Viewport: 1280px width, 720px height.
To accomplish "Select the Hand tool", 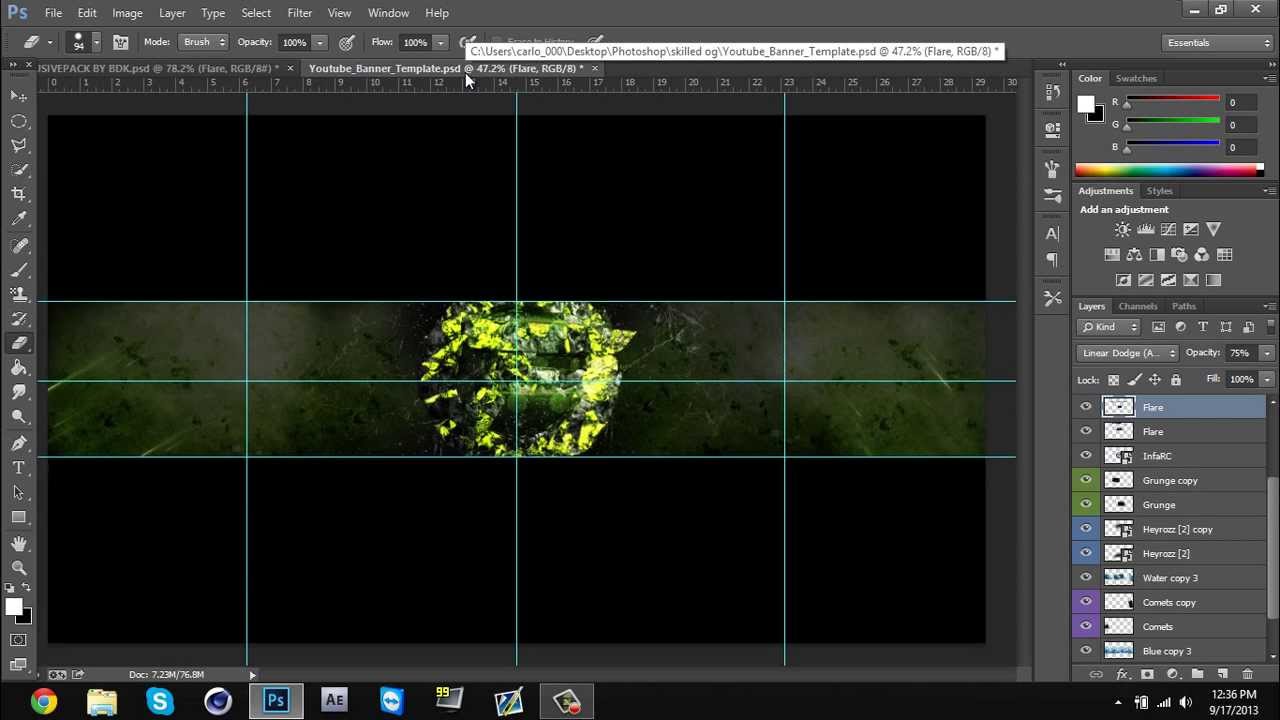I will click(x=19, y=543).
